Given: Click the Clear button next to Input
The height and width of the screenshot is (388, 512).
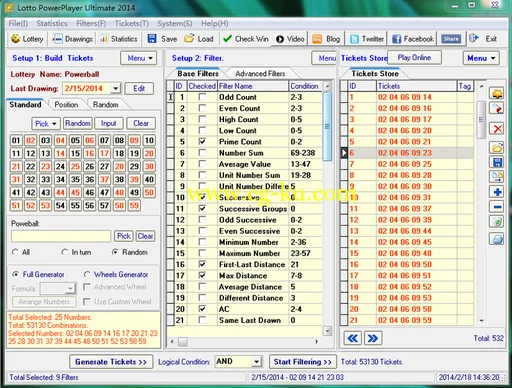Looking at the screenshot, I should point(141,123).
